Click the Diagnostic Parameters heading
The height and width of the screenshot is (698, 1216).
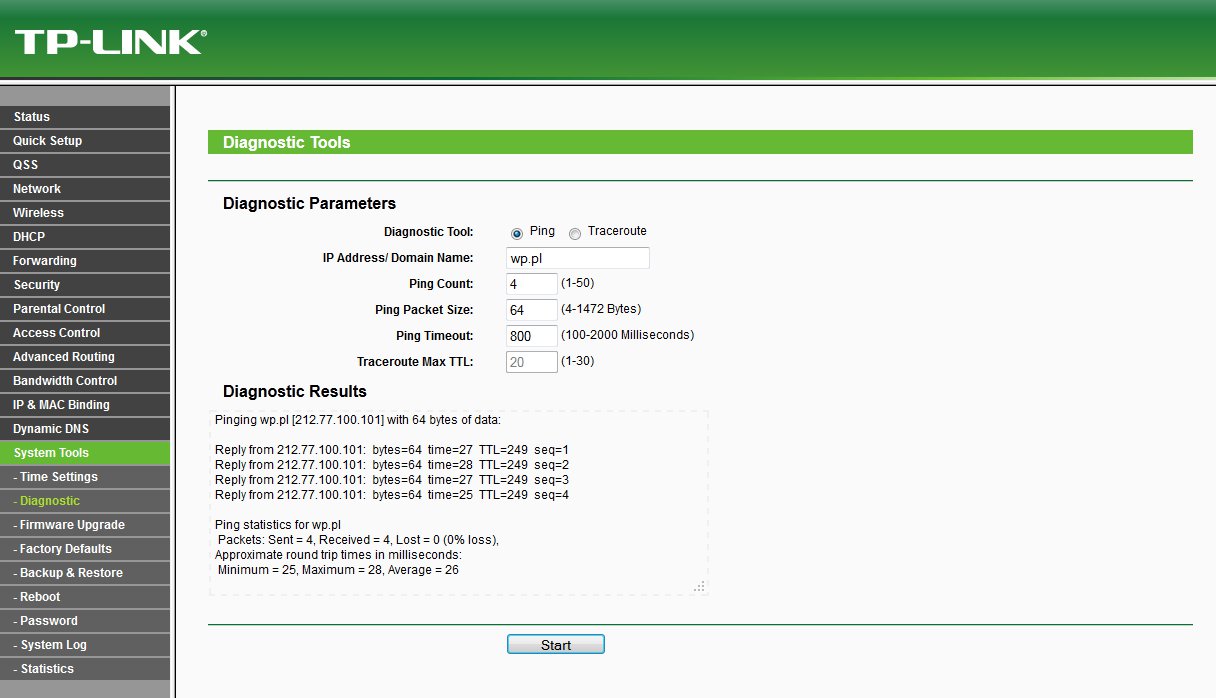(x=309, y=204)
